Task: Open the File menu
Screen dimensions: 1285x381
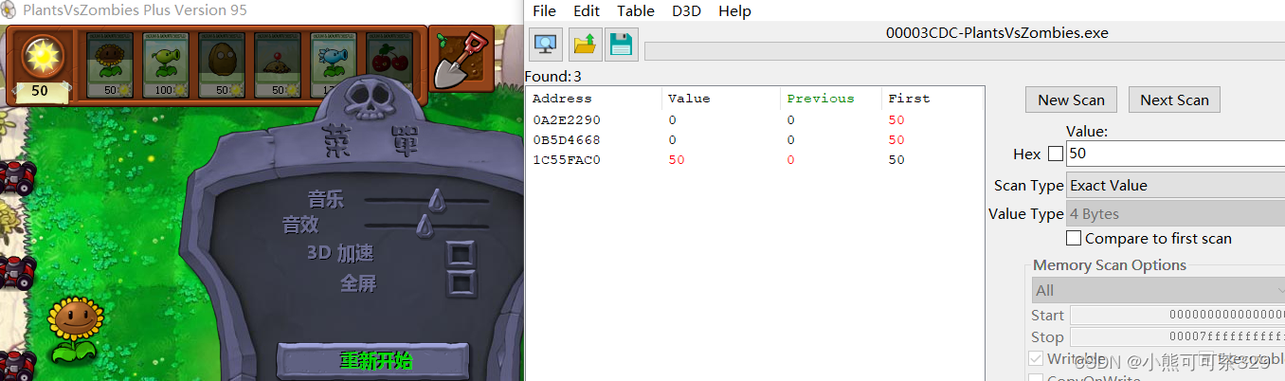Action: pyautogui.click(x=544, y=11)
